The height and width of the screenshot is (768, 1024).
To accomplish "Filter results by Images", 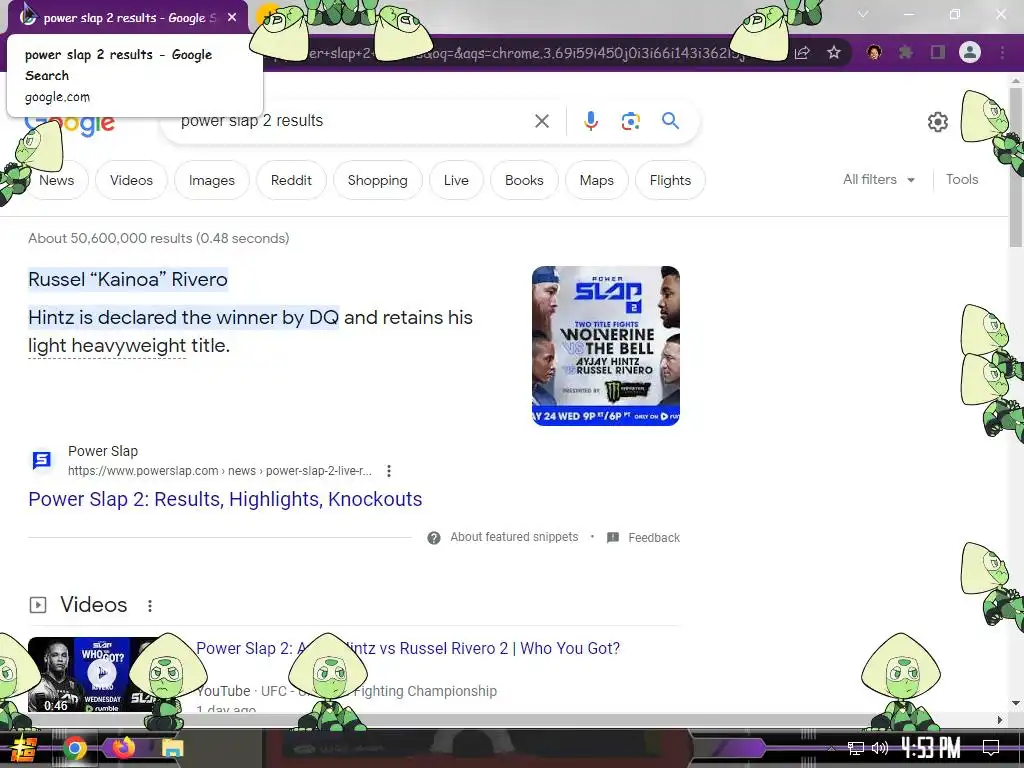I will point(212,180).
